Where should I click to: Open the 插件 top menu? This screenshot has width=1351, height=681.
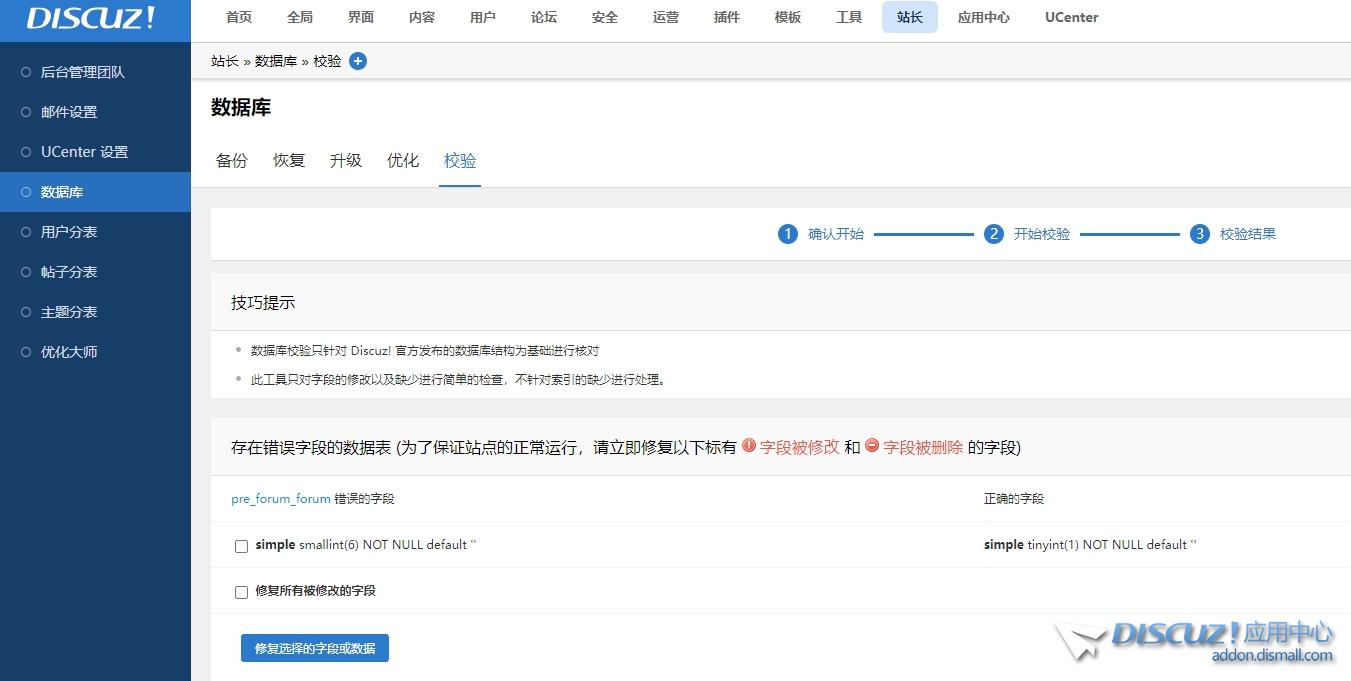tap(727, 17)
